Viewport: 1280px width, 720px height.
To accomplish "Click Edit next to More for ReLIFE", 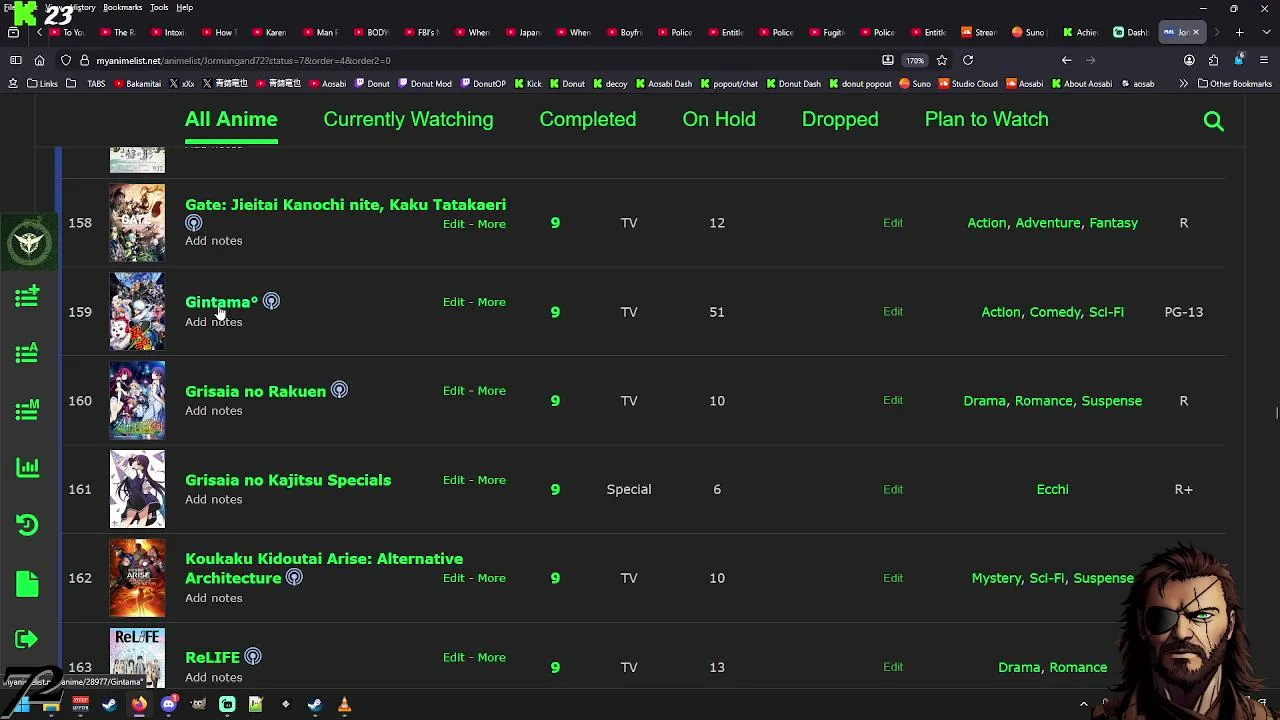I will (453, 657).
